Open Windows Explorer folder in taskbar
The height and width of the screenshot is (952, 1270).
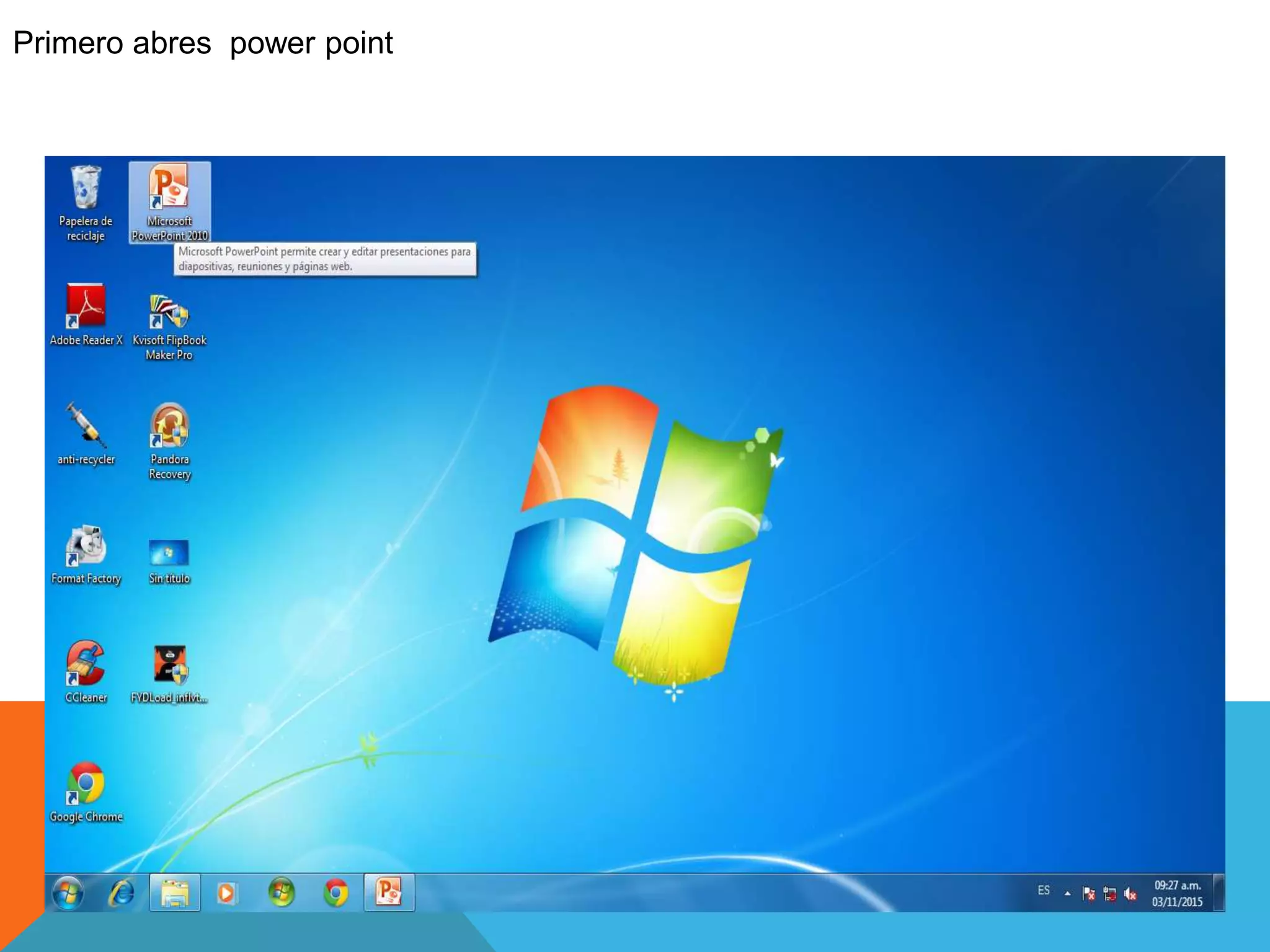175,893
